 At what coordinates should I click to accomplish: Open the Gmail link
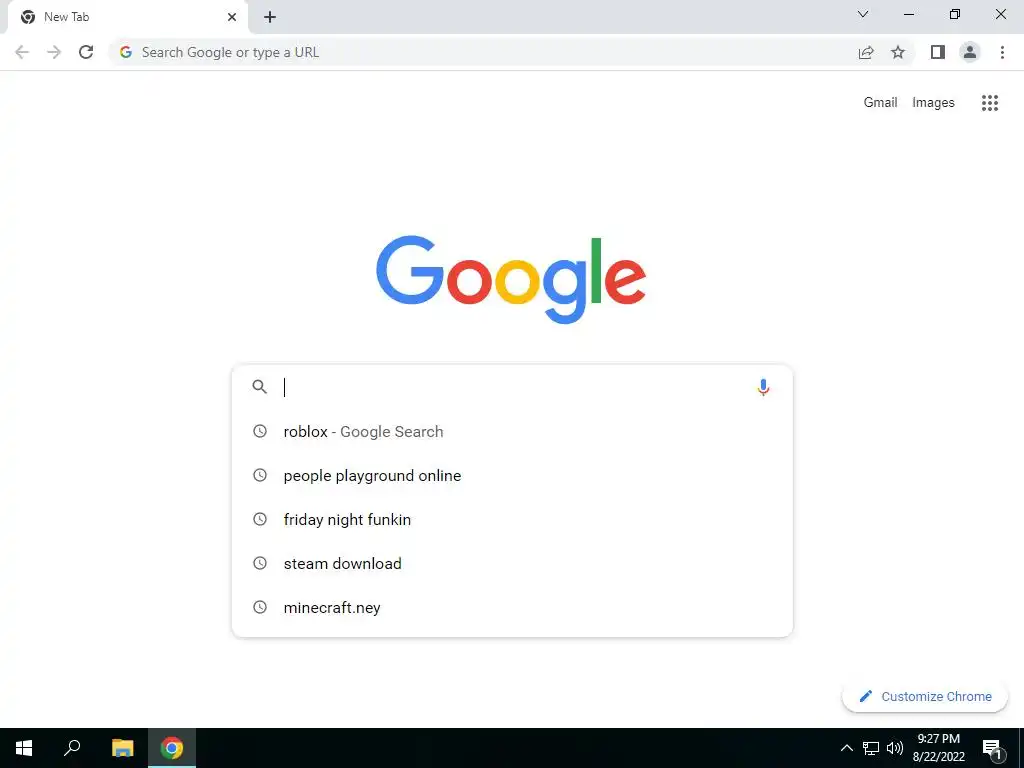tap(880, 103)
